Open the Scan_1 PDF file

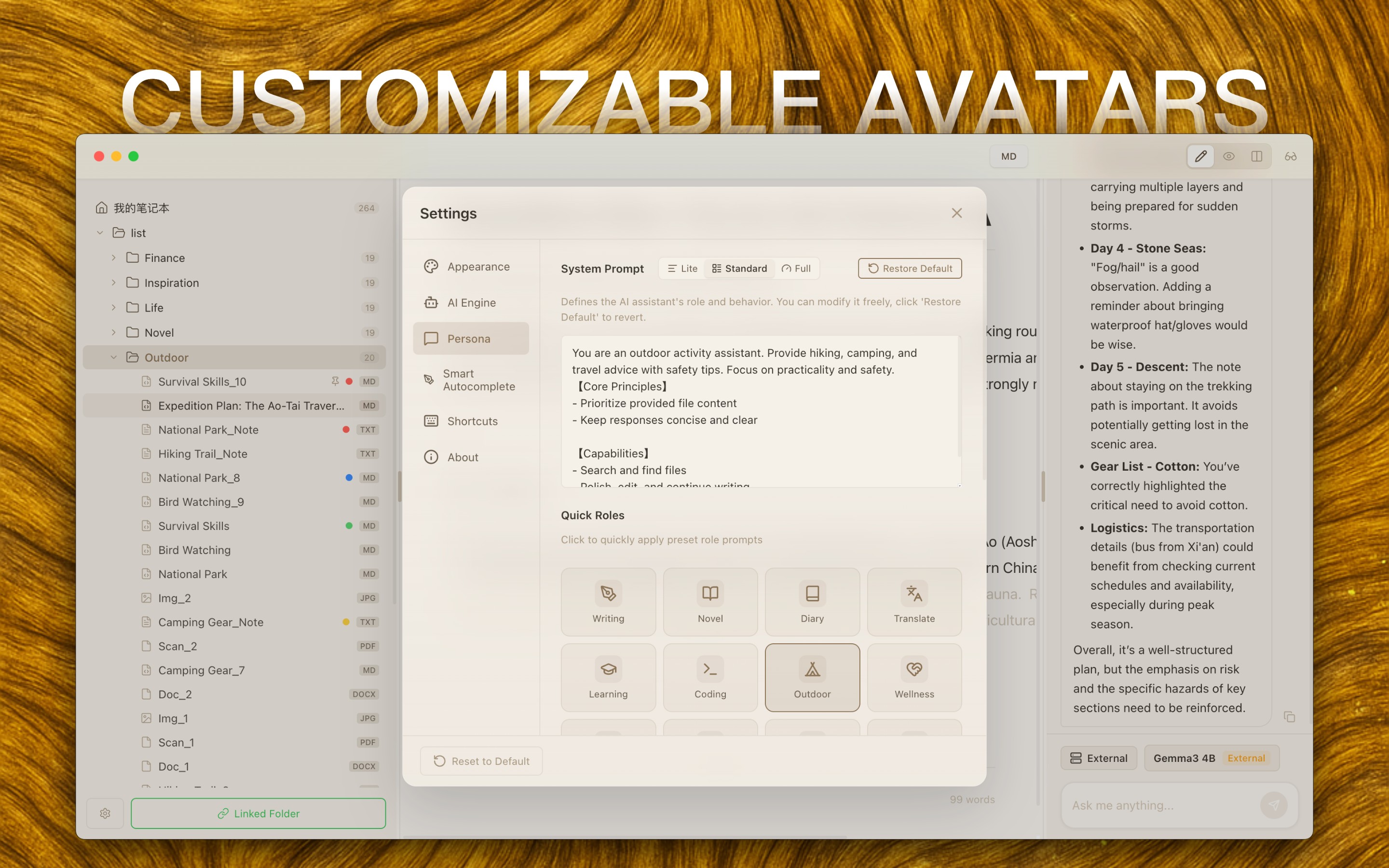(234, 742)
